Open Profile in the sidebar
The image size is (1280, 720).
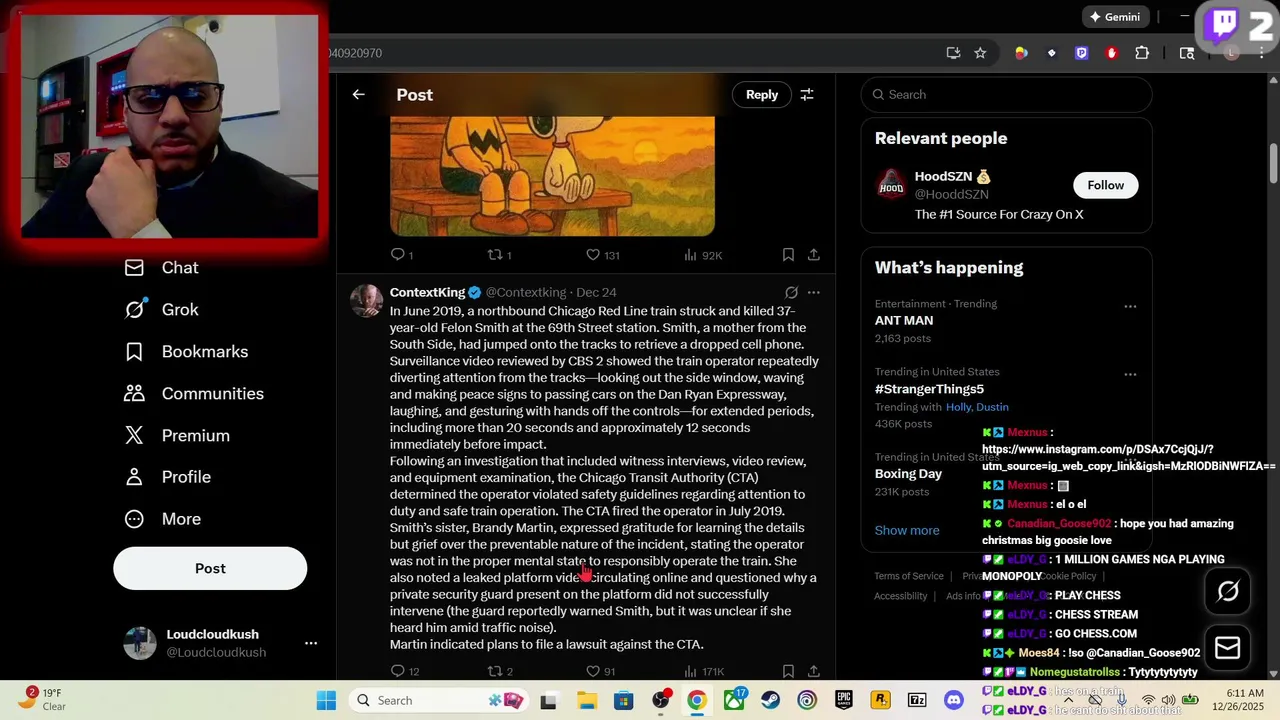tap(167, 477)
